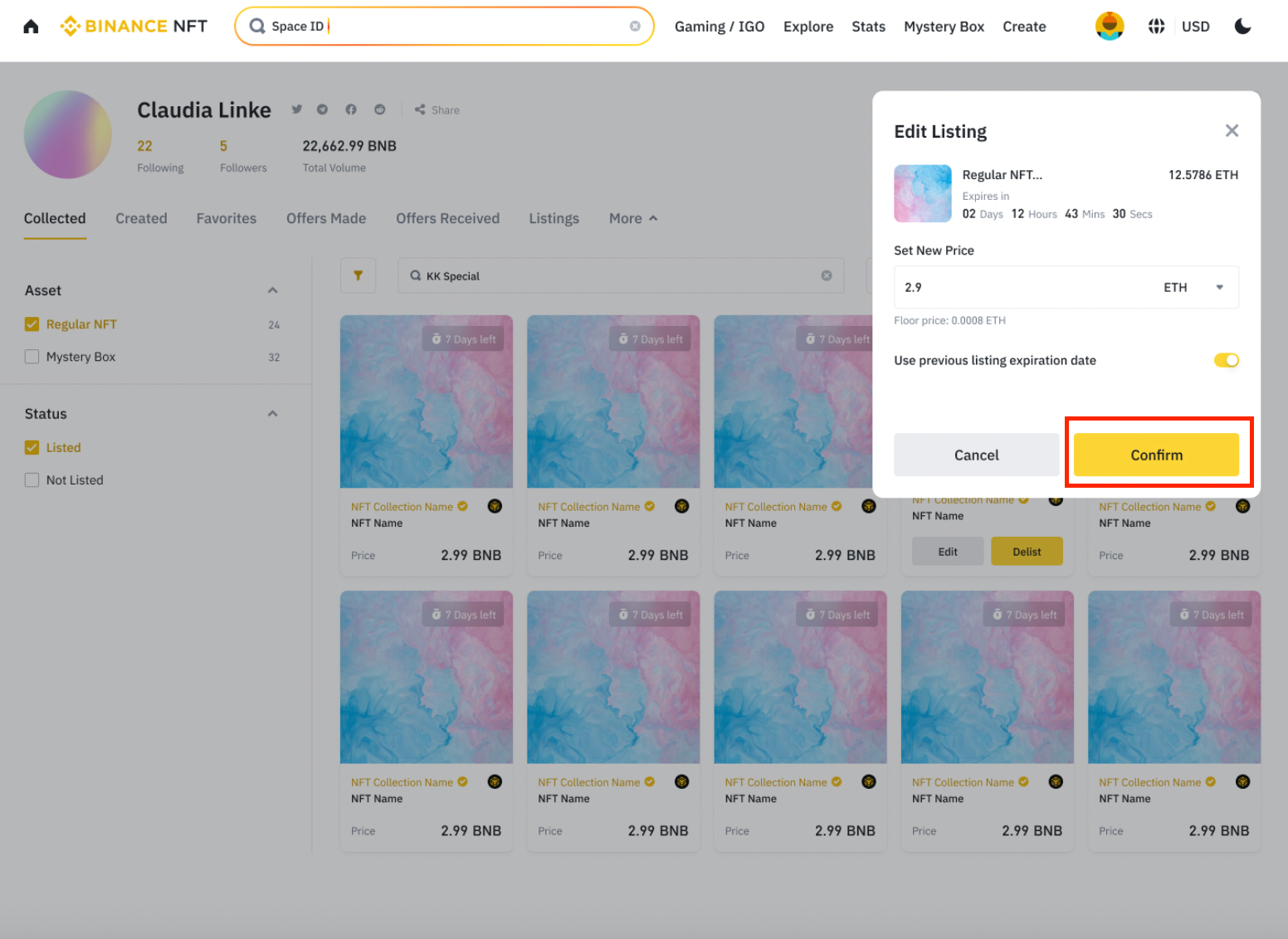Switch to dark mode moon icon

click(x=1242, y=27)
